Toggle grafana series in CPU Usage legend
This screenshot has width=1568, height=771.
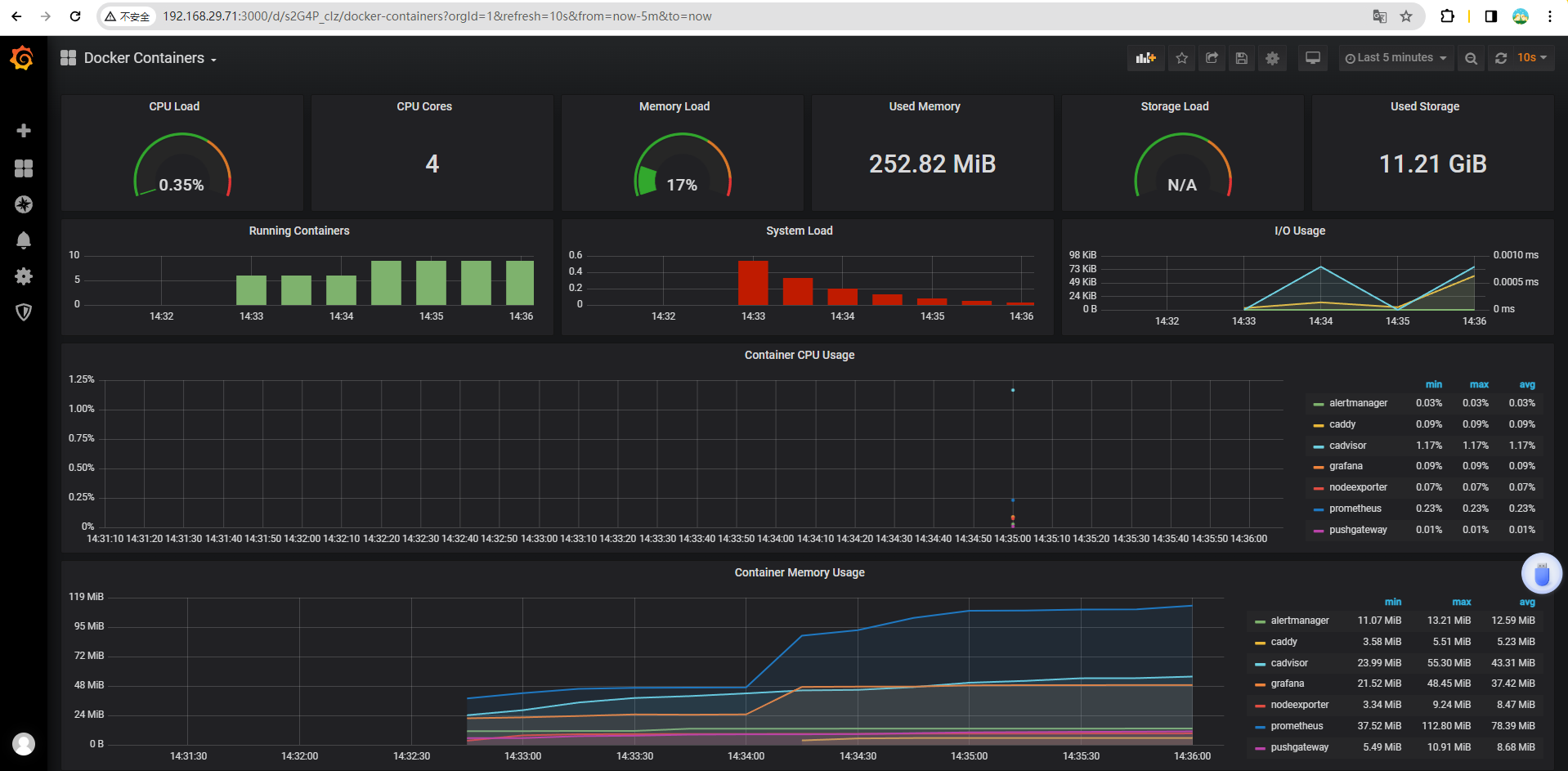1346,466
